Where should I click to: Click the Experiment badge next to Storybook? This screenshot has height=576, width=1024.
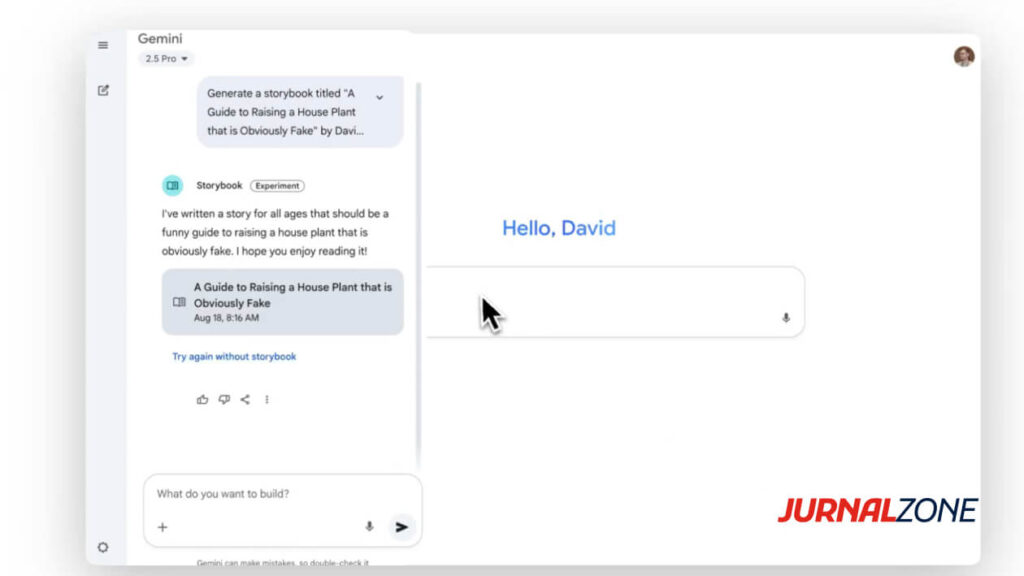[x=277, y=186]
